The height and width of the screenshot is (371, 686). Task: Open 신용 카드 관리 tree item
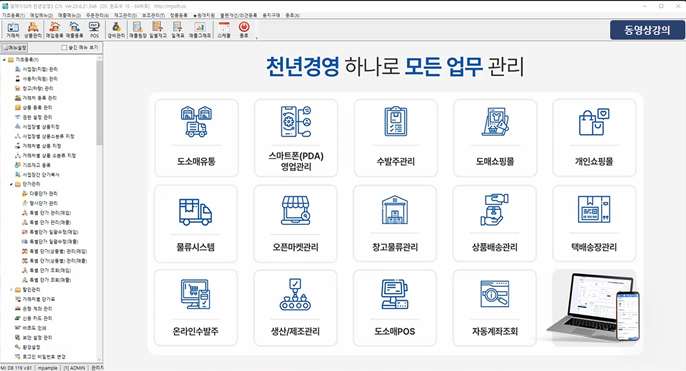(34, 318)
